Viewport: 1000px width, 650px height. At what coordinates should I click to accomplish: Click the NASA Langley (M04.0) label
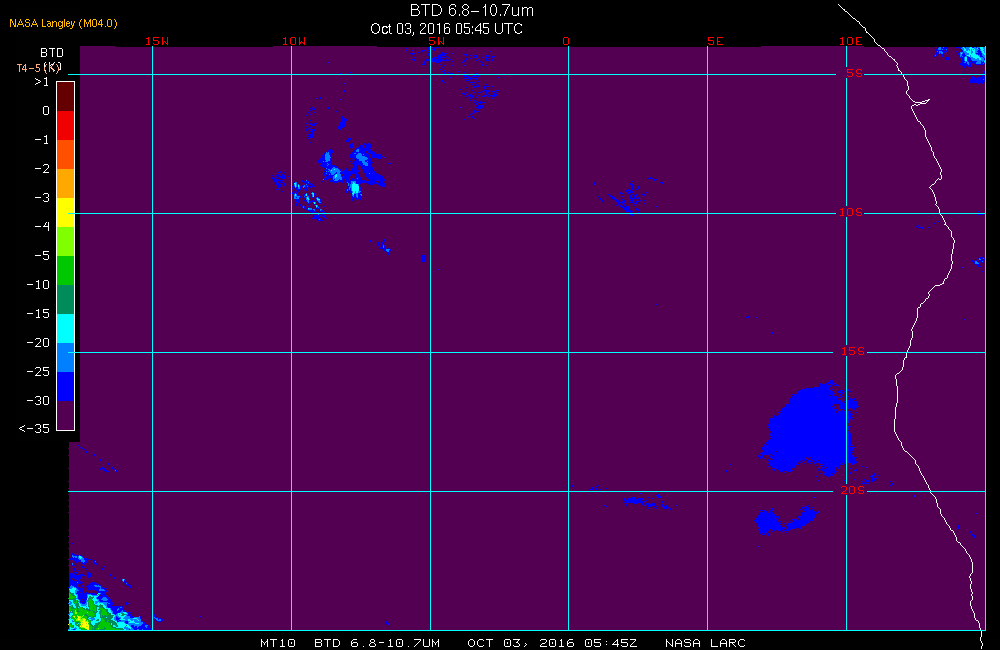63,23
